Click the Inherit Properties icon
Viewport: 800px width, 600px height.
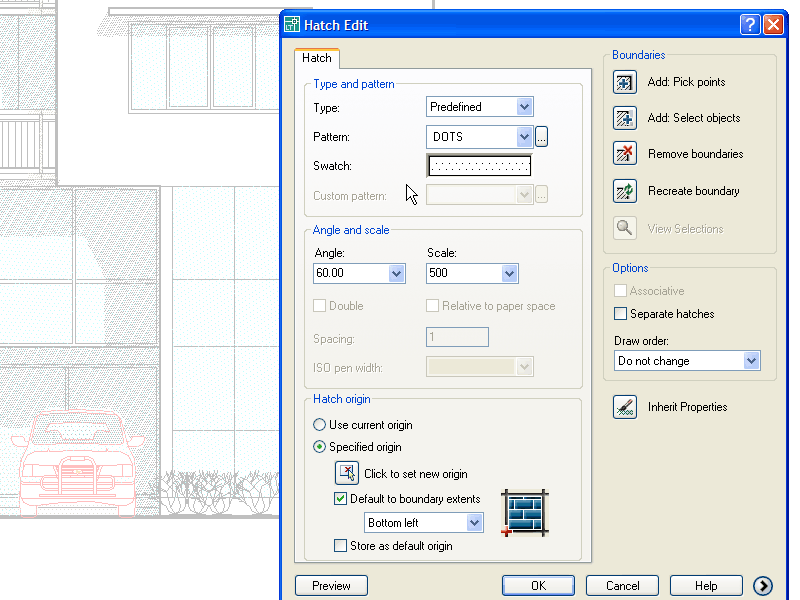click(624, 406)
